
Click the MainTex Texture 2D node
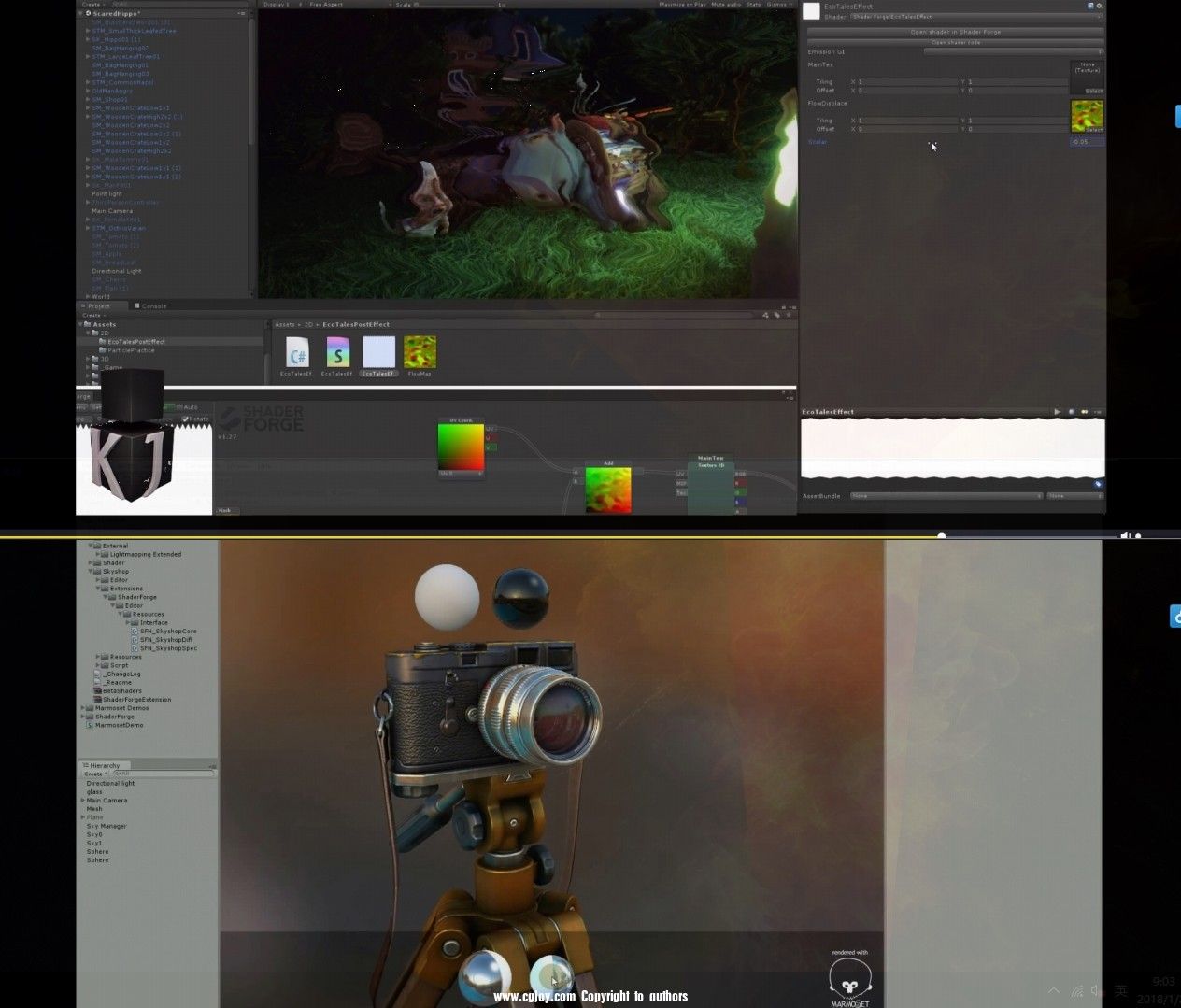(x=711, y=483)
